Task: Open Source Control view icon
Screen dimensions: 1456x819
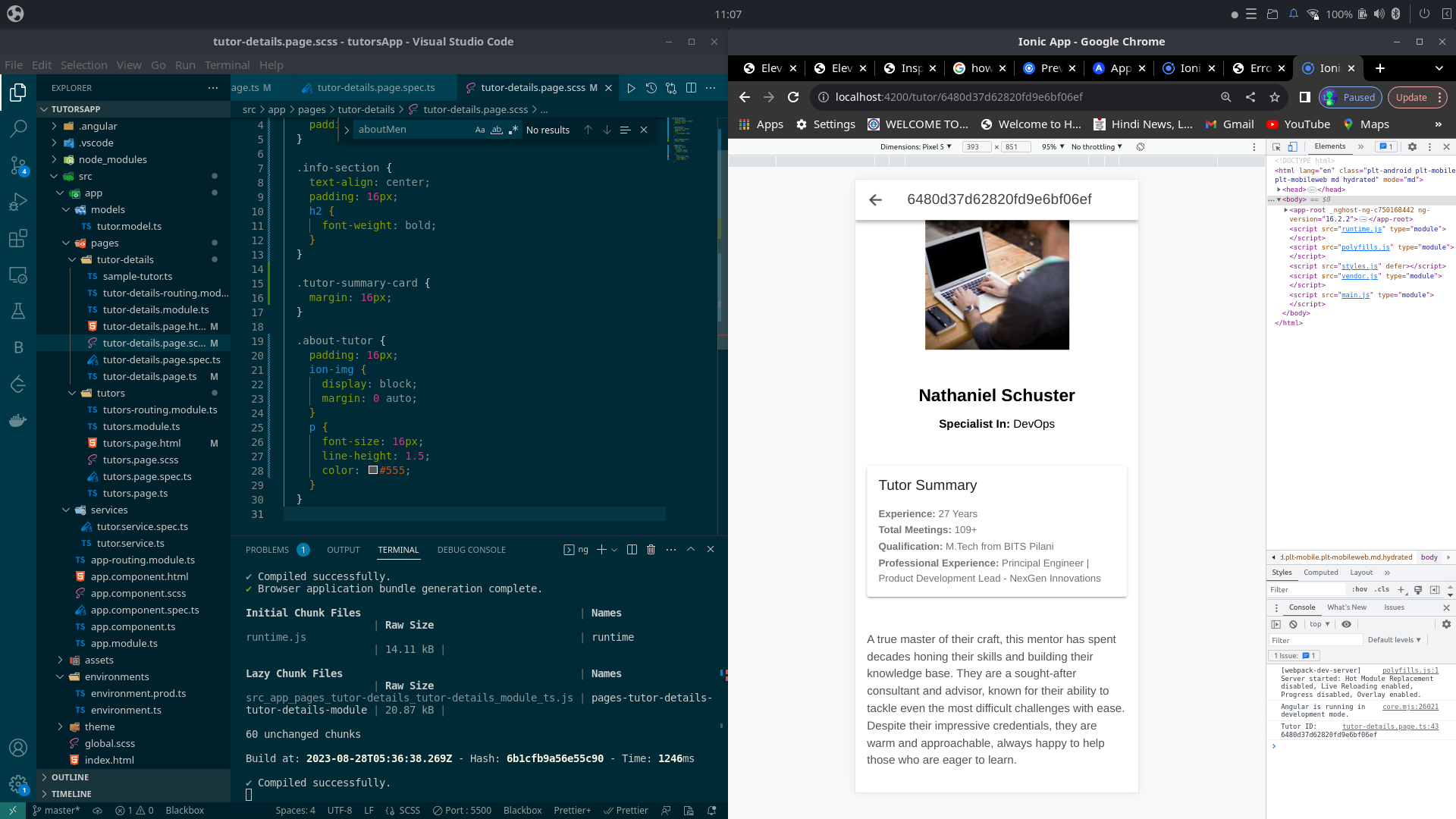Action: pos(18,165)
